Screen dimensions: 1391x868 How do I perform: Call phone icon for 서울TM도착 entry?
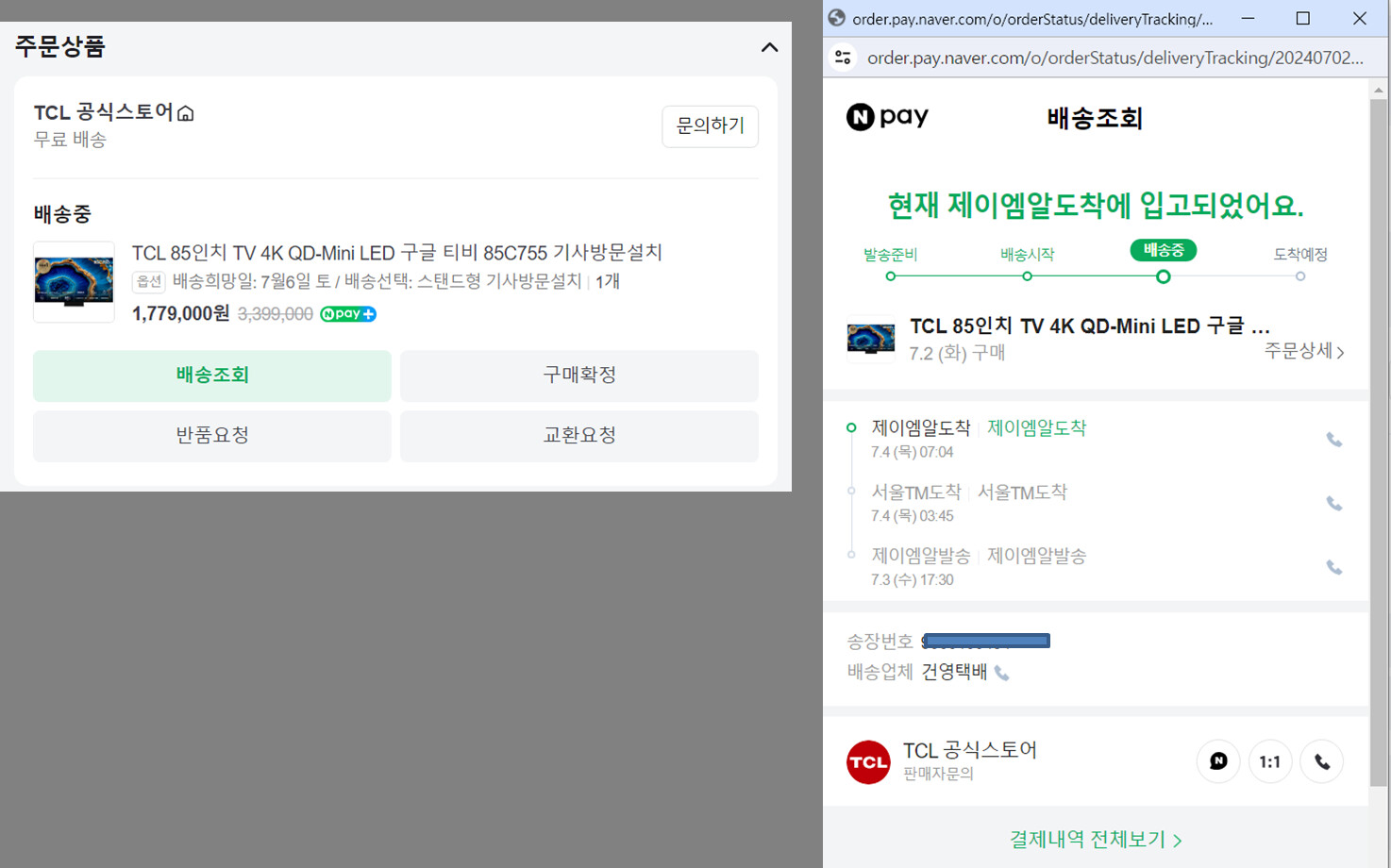[1334, 504]
